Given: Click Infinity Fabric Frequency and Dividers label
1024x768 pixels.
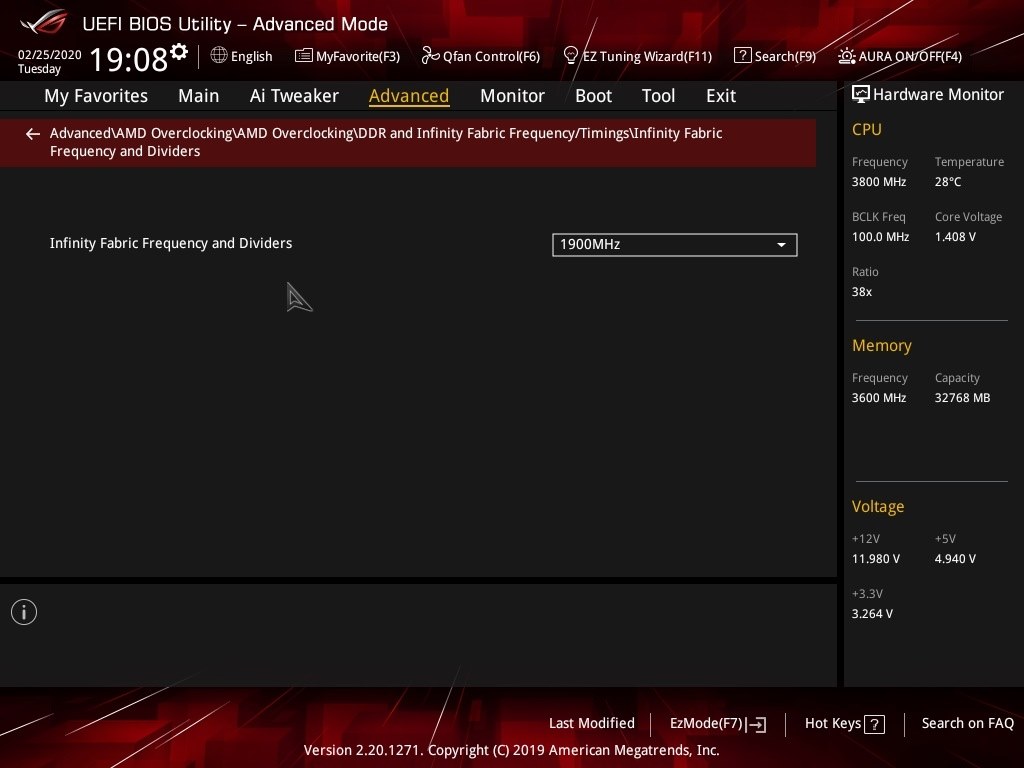Looking at the screenshot, I should click(171, 243).
